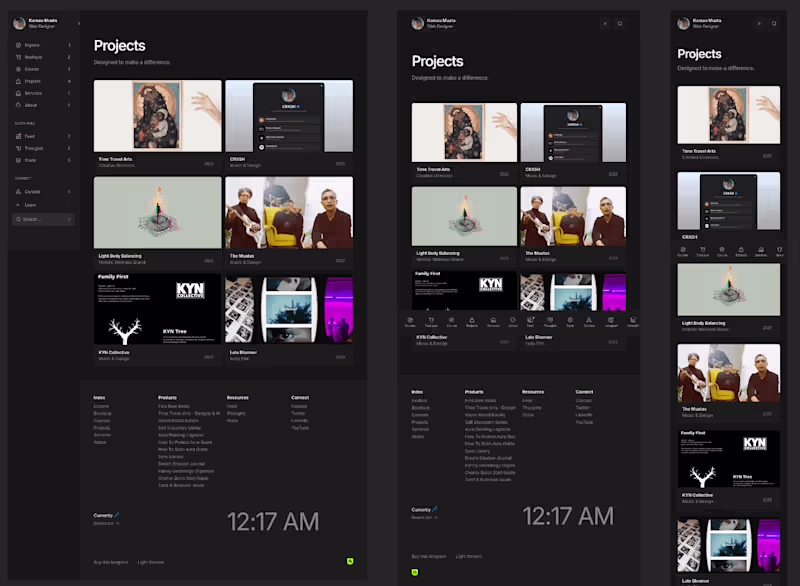Tap Projects icon in tablet bottom nav bar
The height and width of the screenshot is (586, 800).
pyautogui.click(x=472, y=321)
